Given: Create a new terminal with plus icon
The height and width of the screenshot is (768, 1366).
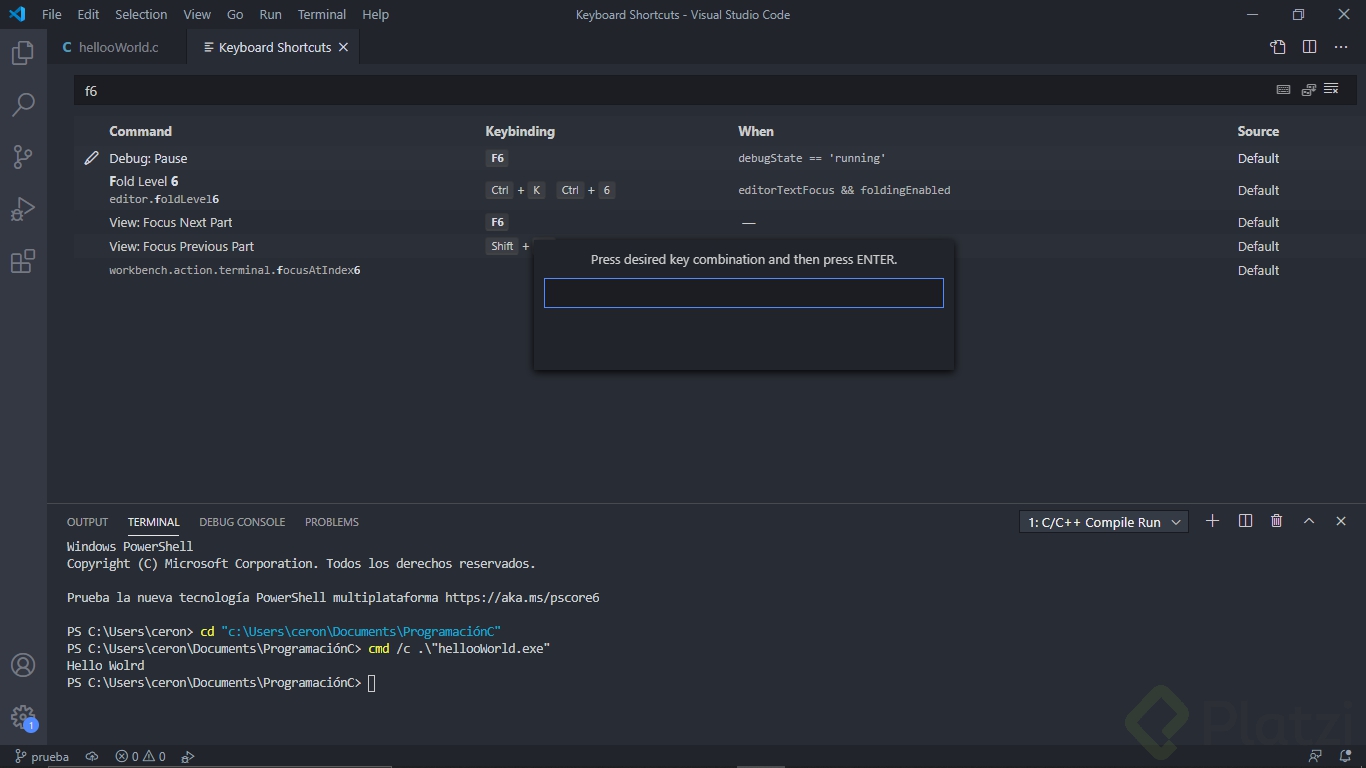Looking at the screenshot, I should pyautogui.click(x=1212, y=521).
